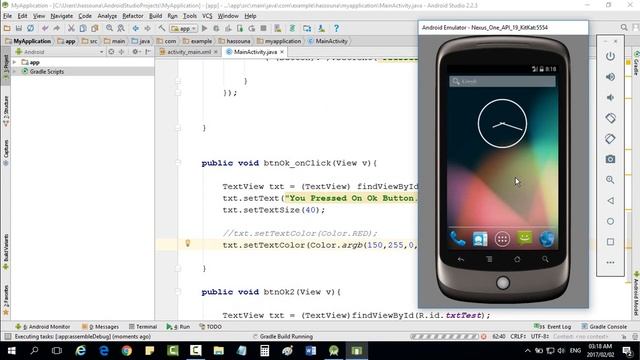Click the emulator Overview square button
640x360 pixels.
pyautogui.click(x=610, y=242)
